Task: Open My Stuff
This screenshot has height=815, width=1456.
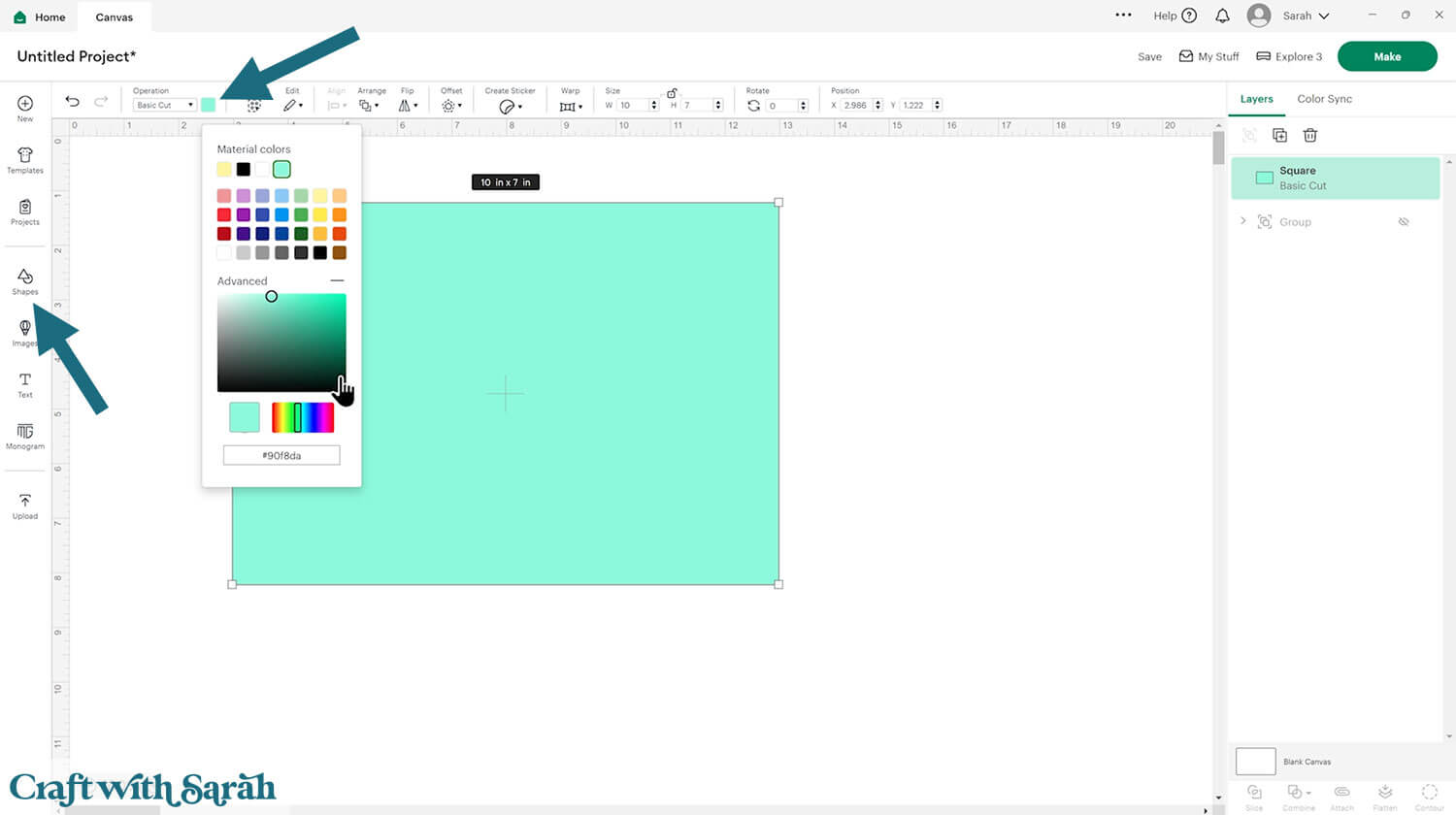Action: click(1208, 56)
